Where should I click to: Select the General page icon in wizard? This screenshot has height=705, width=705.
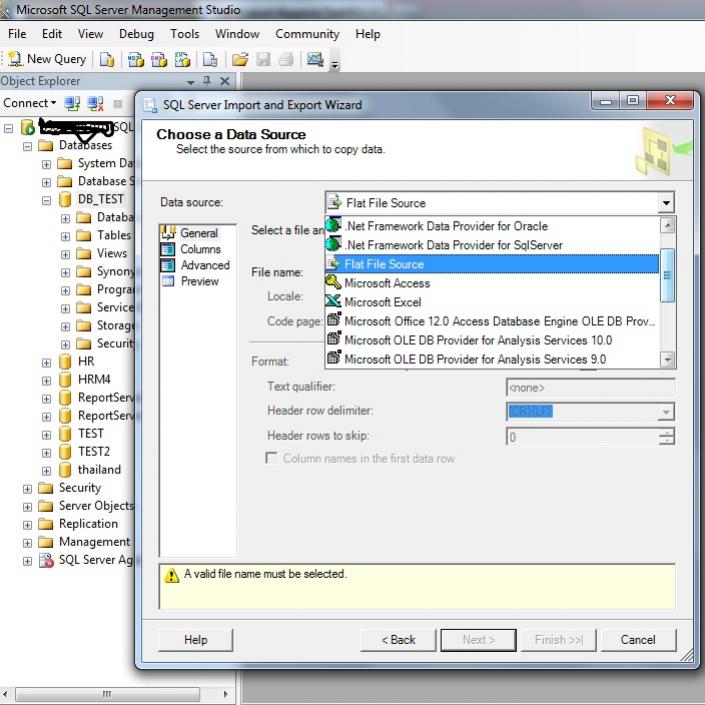click(168, 232)
